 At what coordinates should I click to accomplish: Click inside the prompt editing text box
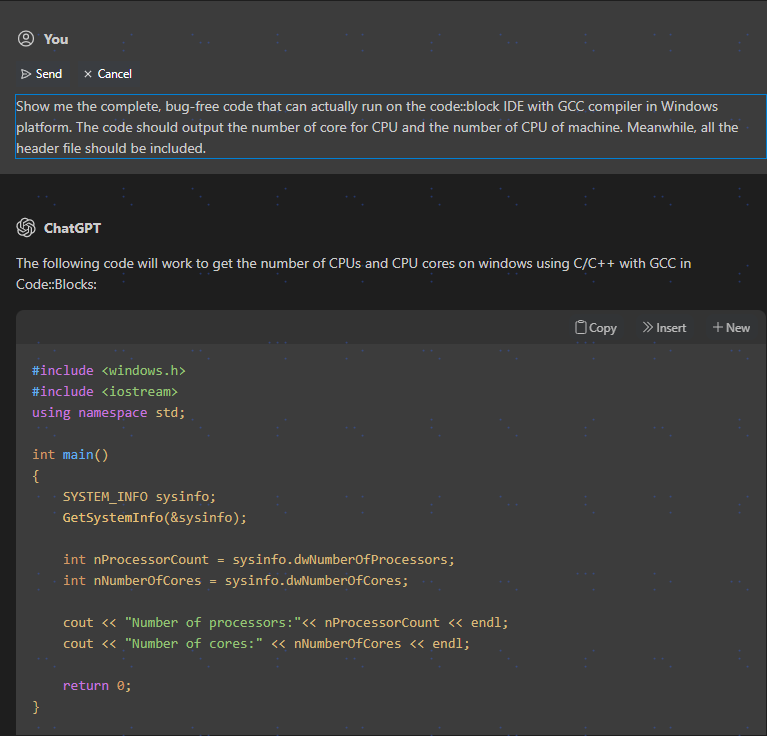point(390,127)
